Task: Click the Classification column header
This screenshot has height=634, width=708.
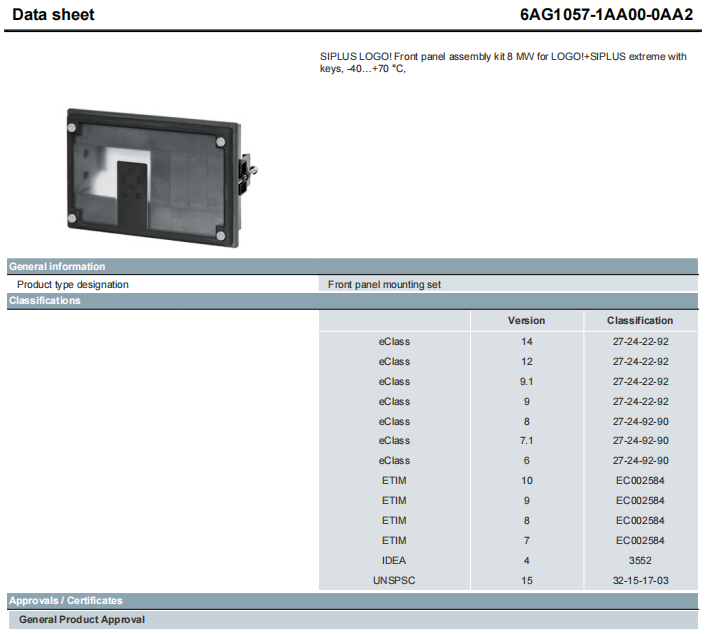Action: coord(640,321)
